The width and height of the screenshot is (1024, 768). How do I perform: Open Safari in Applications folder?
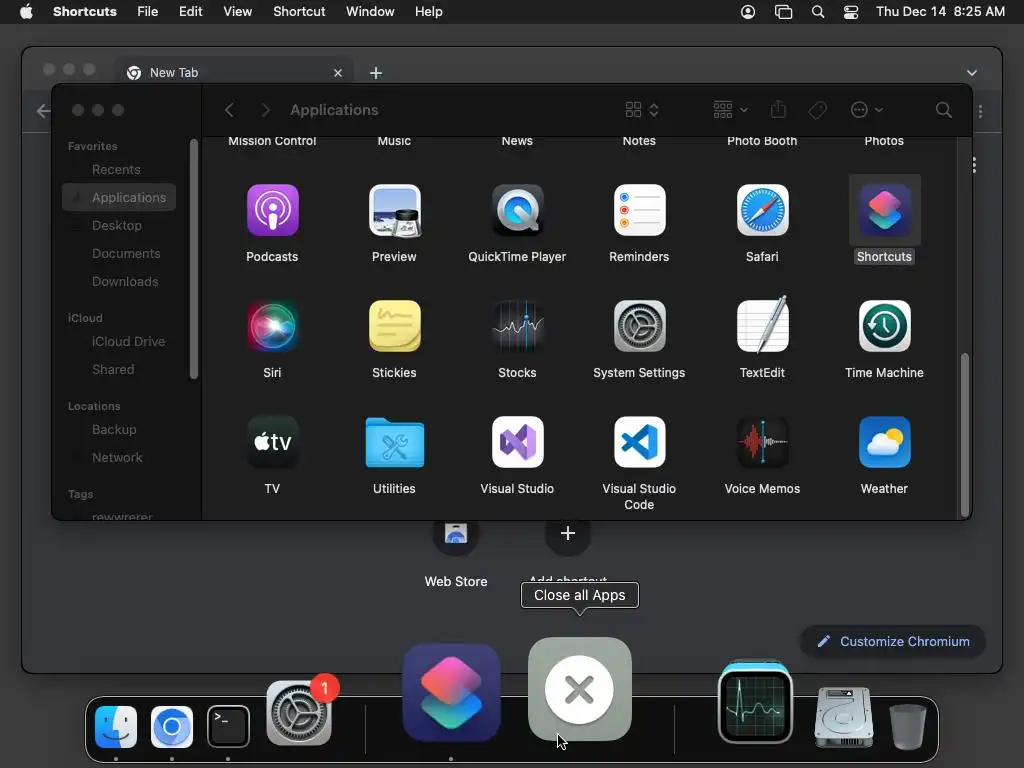click(762, 210)
